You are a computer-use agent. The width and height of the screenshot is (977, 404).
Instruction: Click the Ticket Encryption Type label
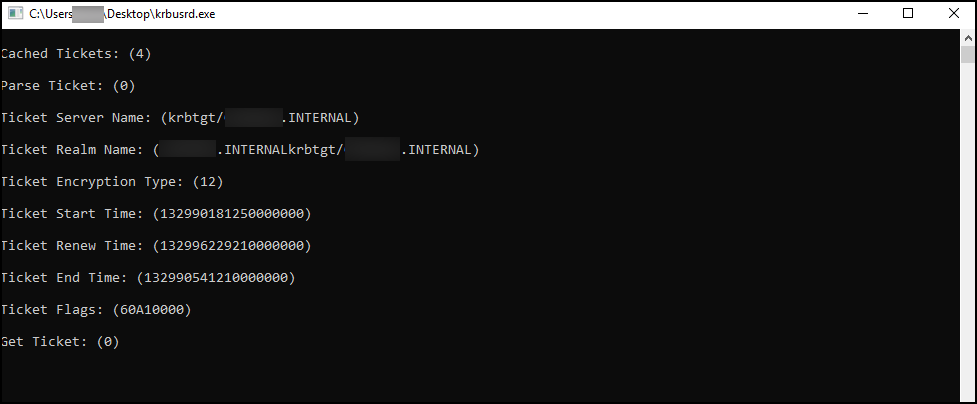93,182
